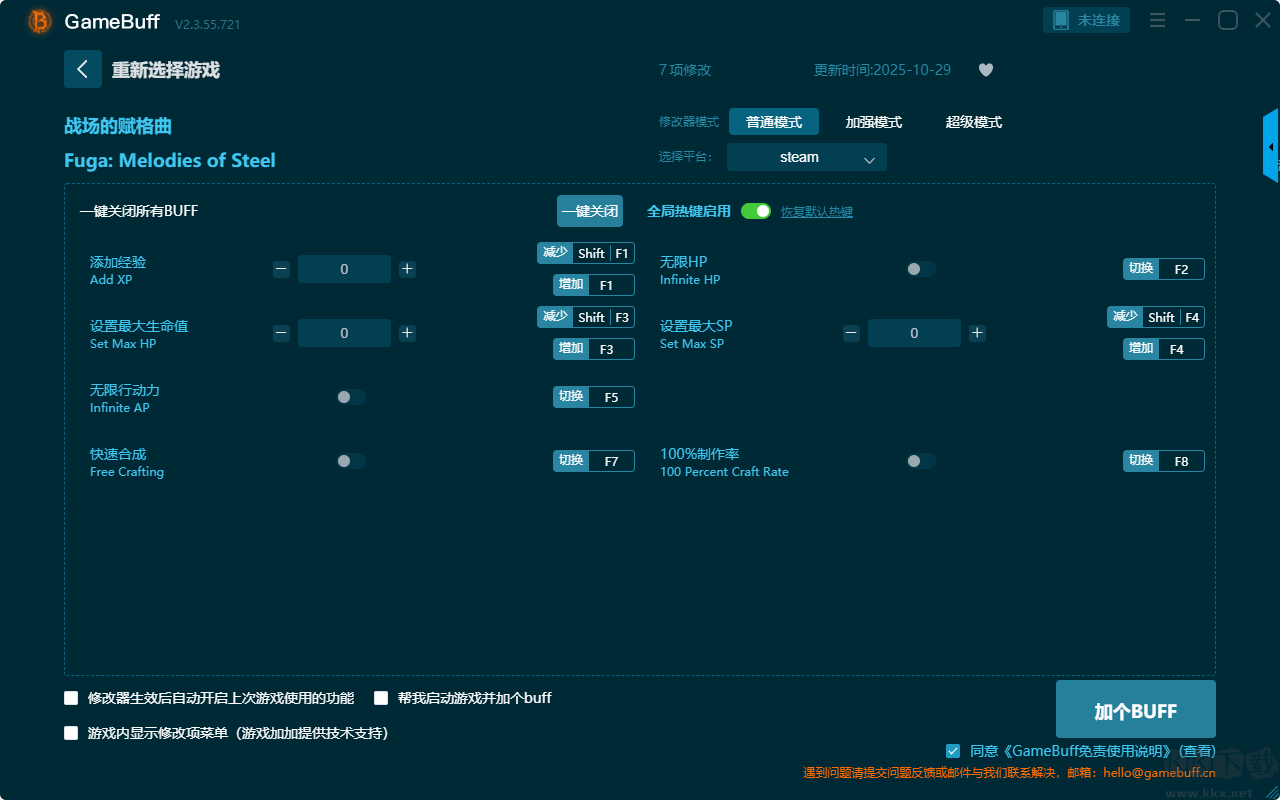
Task: Click 恢复默认热键 link
Action: [817, 212]
